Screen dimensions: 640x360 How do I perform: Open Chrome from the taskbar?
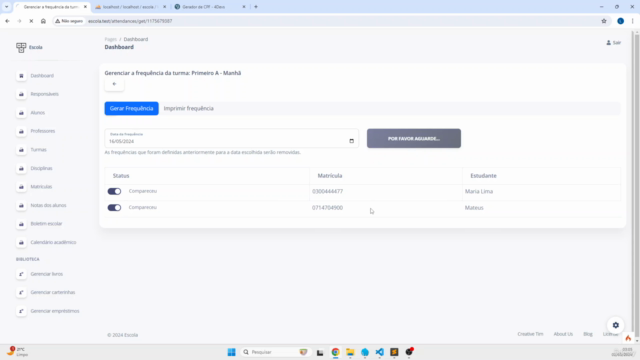(x=335, y=352)
